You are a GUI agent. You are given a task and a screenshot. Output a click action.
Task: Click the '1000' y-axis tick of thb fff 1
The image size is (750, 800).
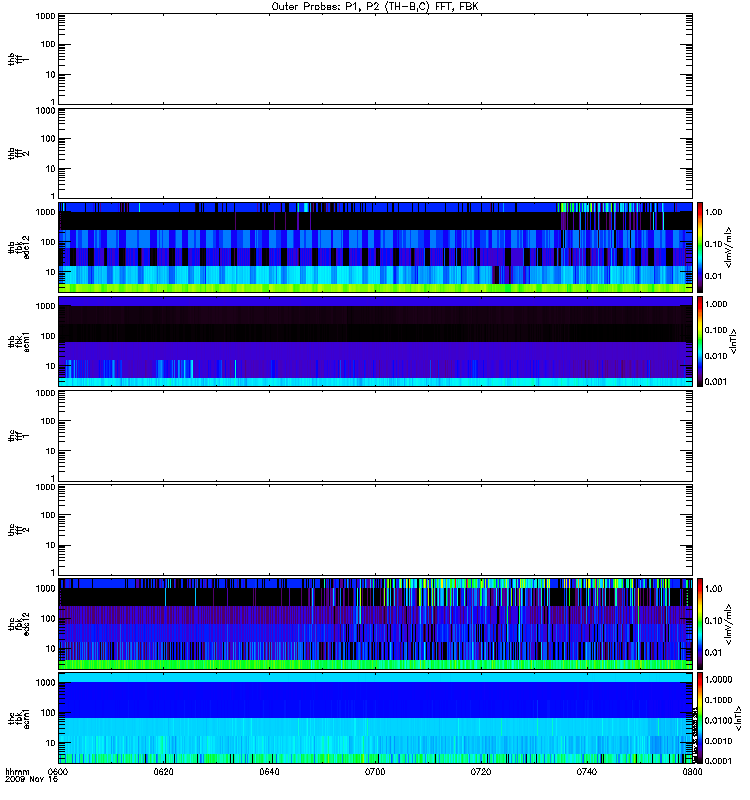pyautogui.click(x=45, y=16)
